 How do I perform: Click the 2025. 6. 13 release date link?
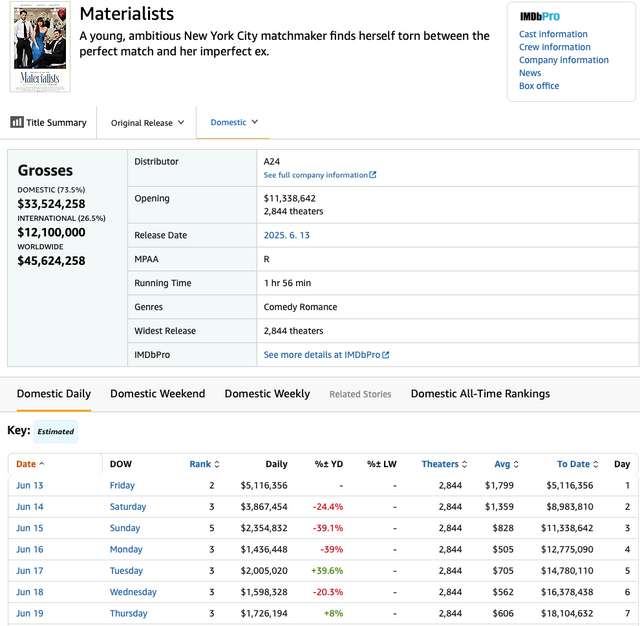pos(286,235)
